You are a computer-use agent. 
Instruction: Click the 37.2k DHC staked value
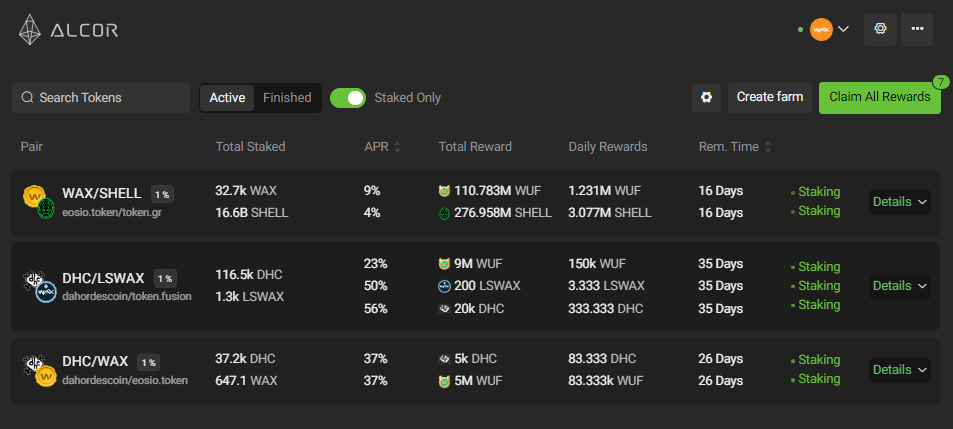click(246, 359)
